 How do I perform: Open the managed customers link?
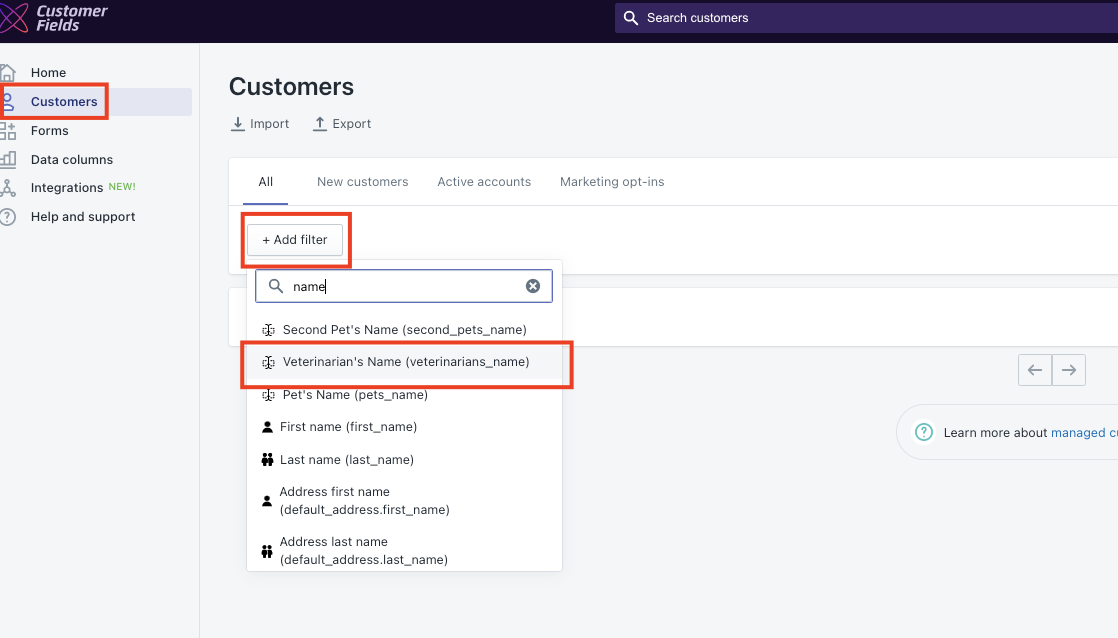coord(1084,433)
